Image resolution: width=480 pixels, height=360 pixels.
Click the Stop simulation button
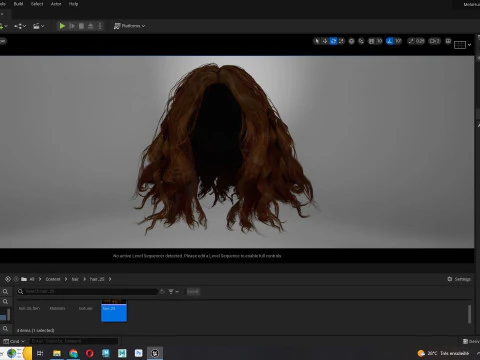point(81,26)
